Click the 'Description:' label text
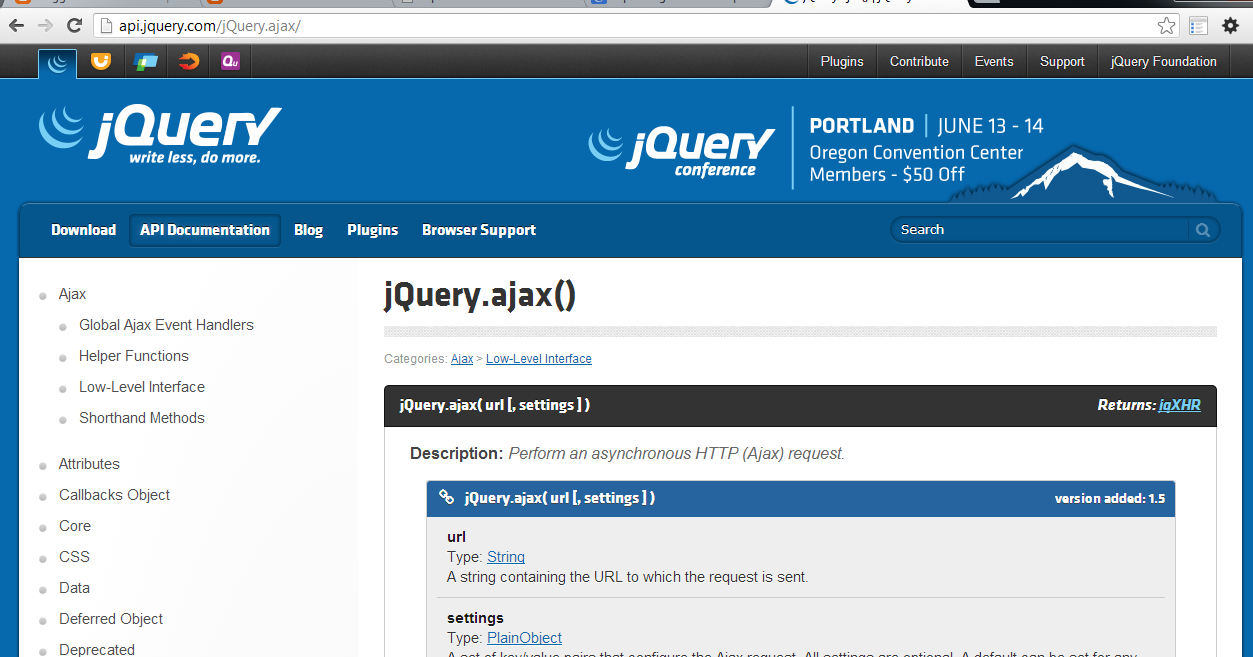The height and width of the screenshot is (657, 1253). click(x=457, y=454)
